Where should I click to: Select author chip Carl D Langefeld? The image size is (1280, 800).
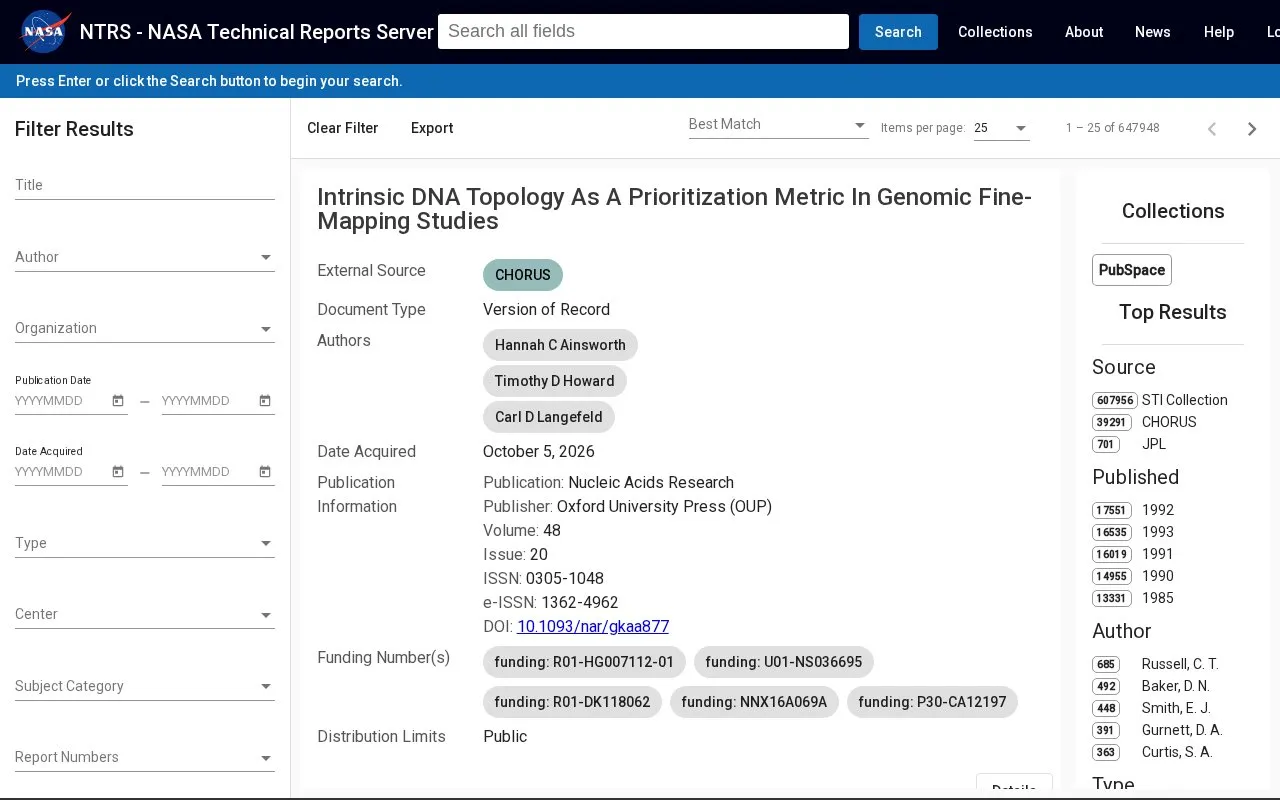(x=549, y=417)
